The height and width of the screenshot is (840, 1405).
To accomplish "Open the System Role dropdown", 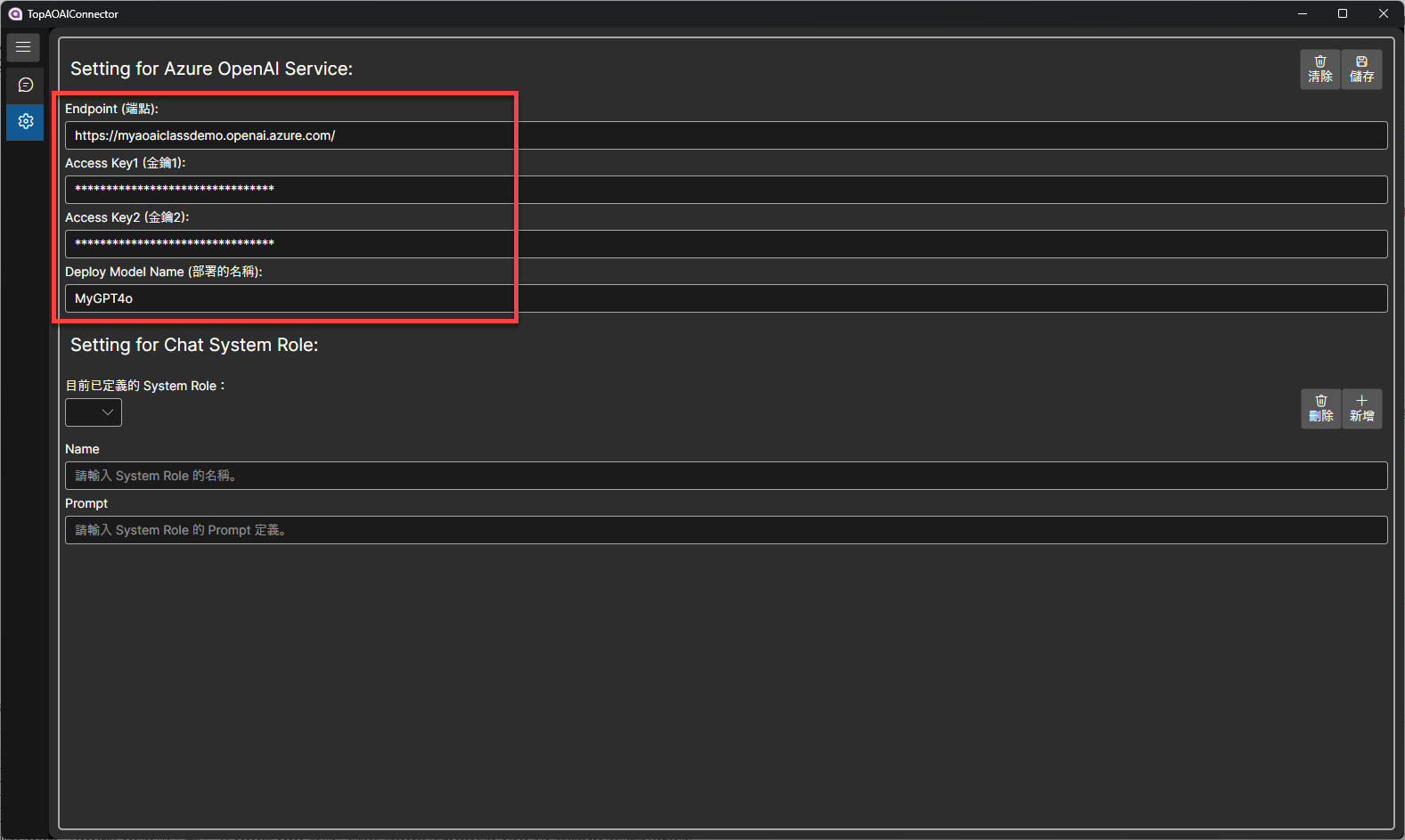I will pos(94,412).
